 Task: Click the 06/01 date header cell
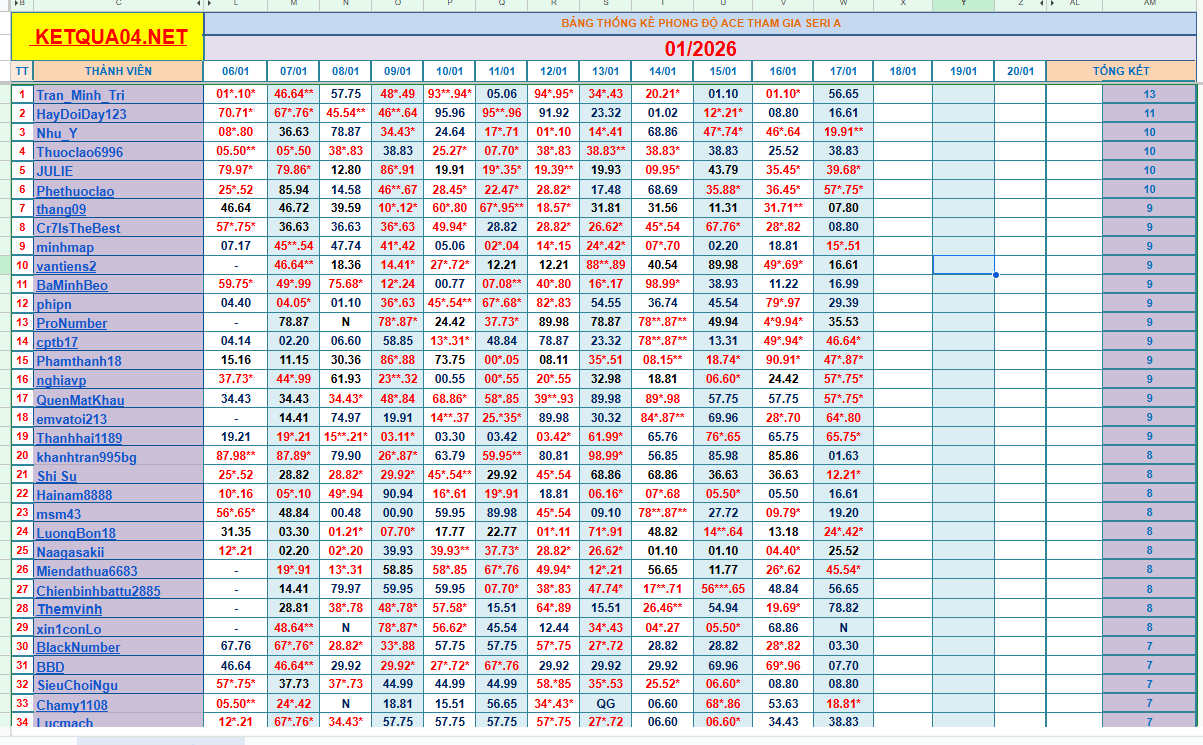[235, 71]
